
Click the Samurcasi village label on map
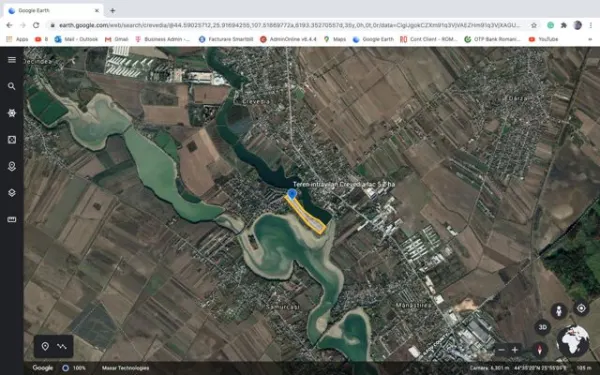tap(283, 307)
